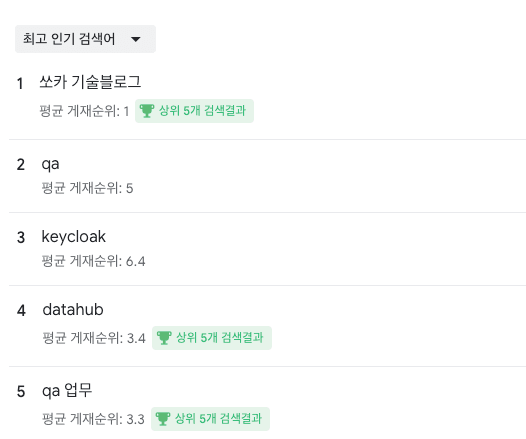Click rank number 4 beside datahub

(x=21, y=311)
